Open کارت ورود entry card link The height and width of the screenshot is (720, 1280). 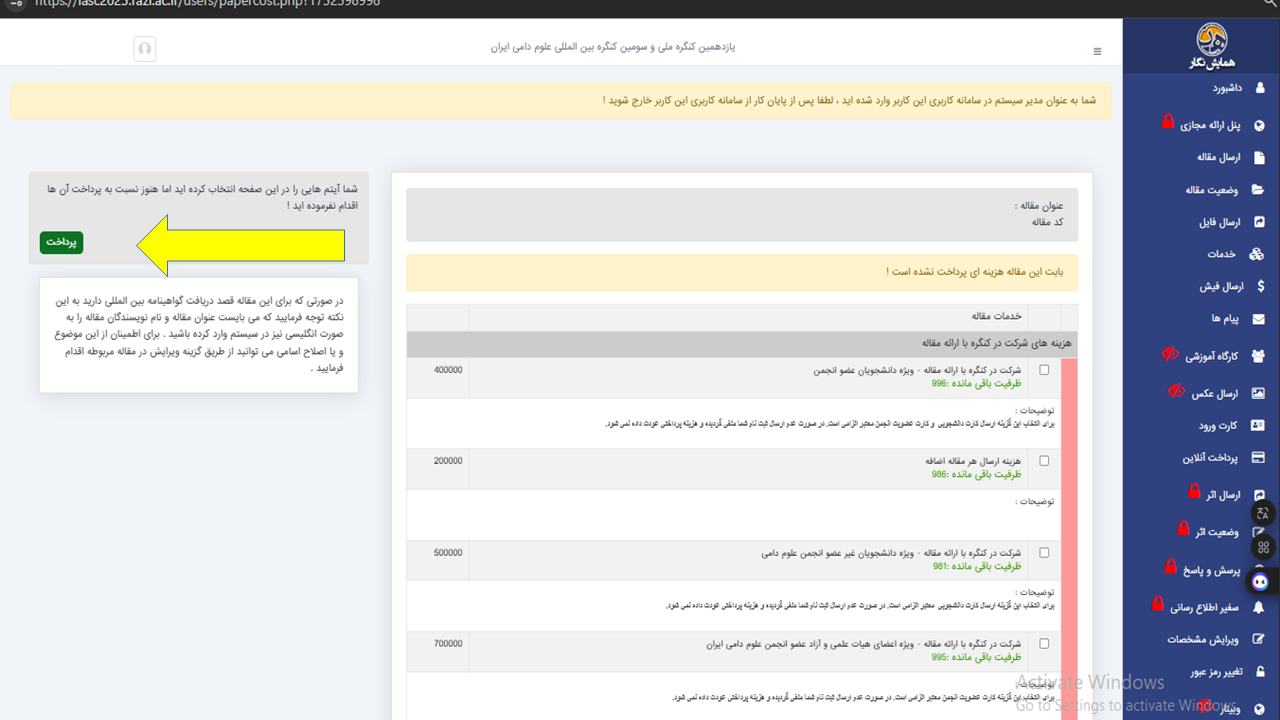1218,425
